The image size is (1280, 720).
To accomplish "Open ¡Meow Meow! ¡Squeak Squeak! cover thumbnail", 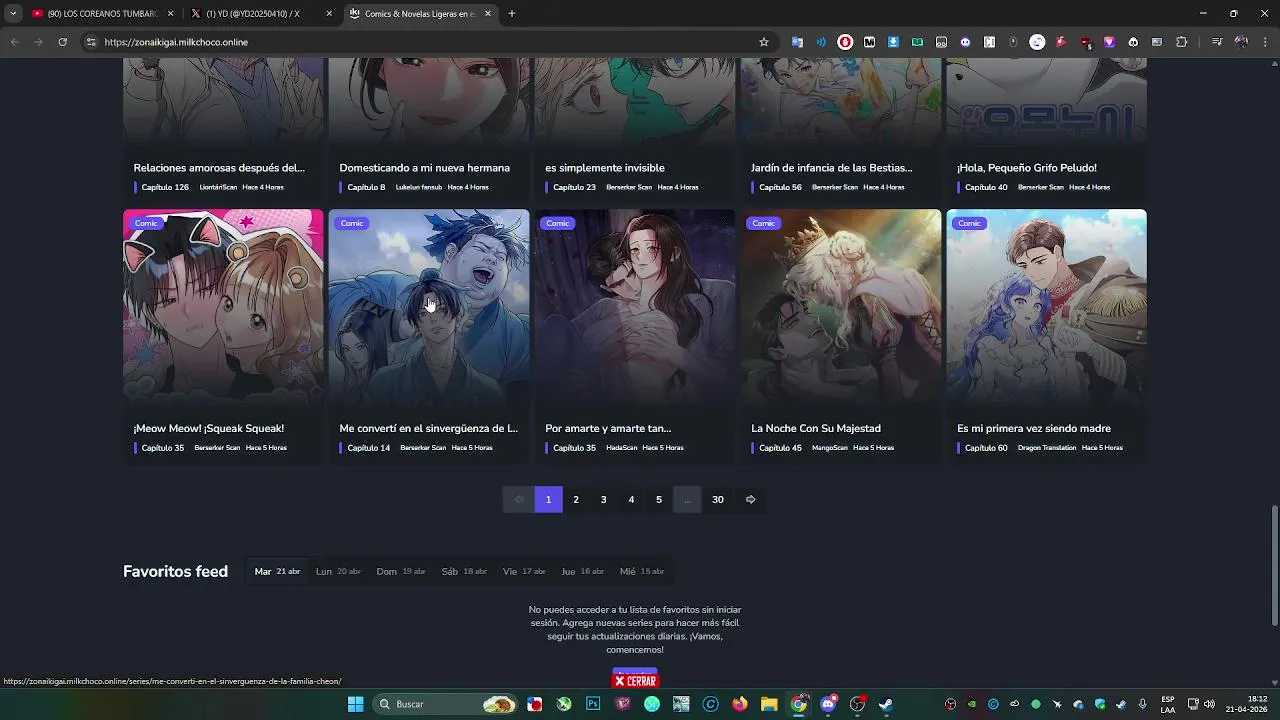I will [223, 306].
